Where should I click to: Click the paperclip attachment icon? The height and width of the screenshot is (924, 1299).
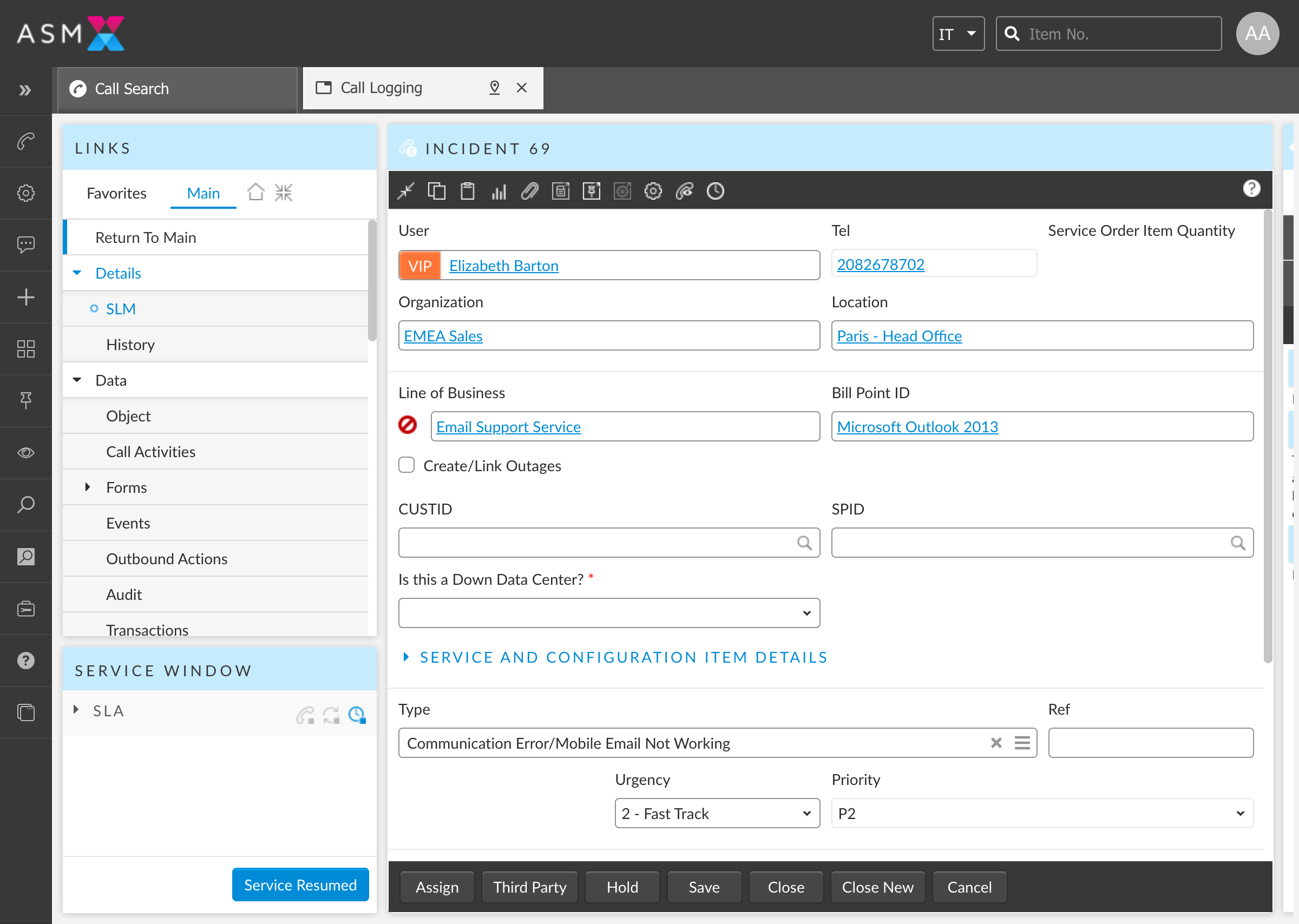click(529, 191)
